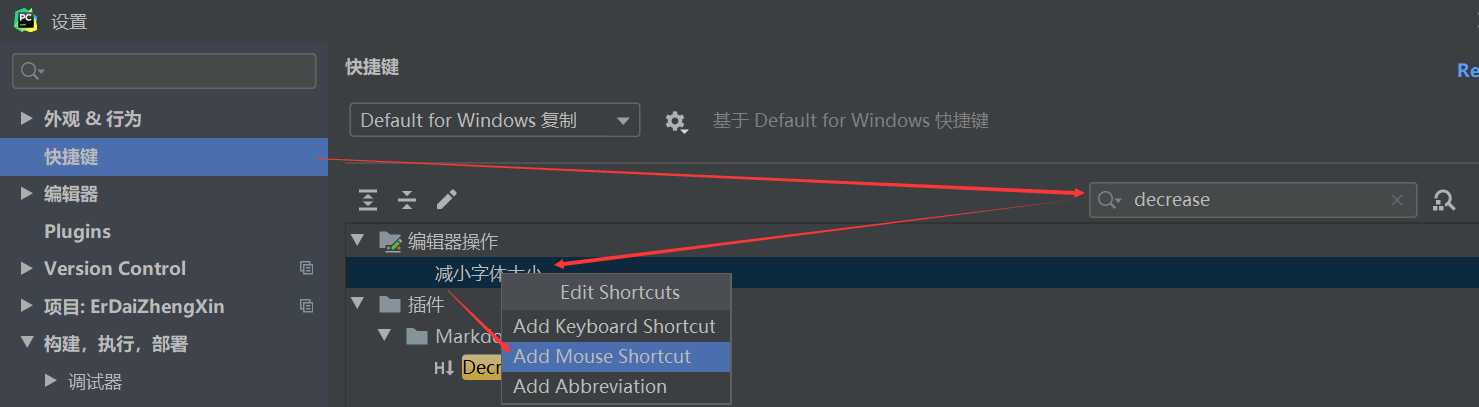The image size is (1479, 407).
Task: Select Plugins in the settings sidebar
Action: click(x=77, y=231)
